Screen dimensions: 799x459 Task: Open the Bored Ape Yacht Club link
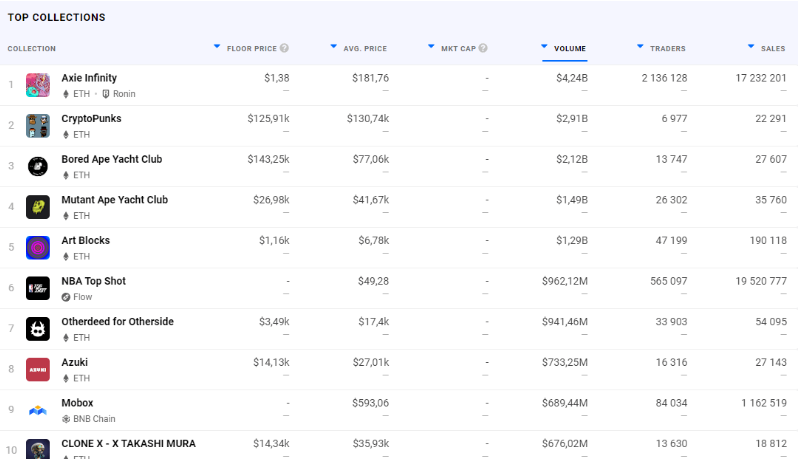click(112, 159)
